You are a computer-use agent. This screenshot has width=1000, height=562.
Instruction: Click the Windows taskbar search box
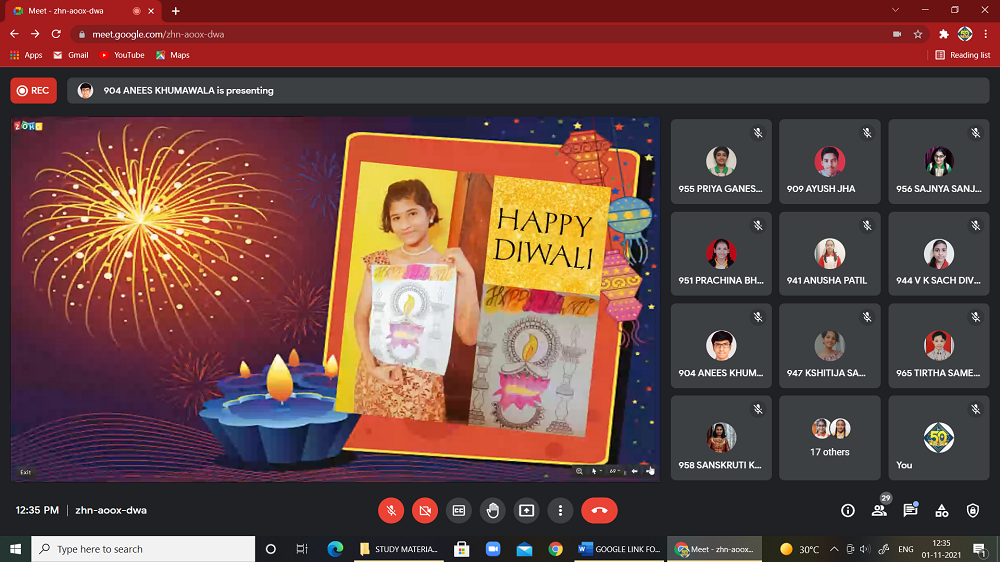coord(144,549)
